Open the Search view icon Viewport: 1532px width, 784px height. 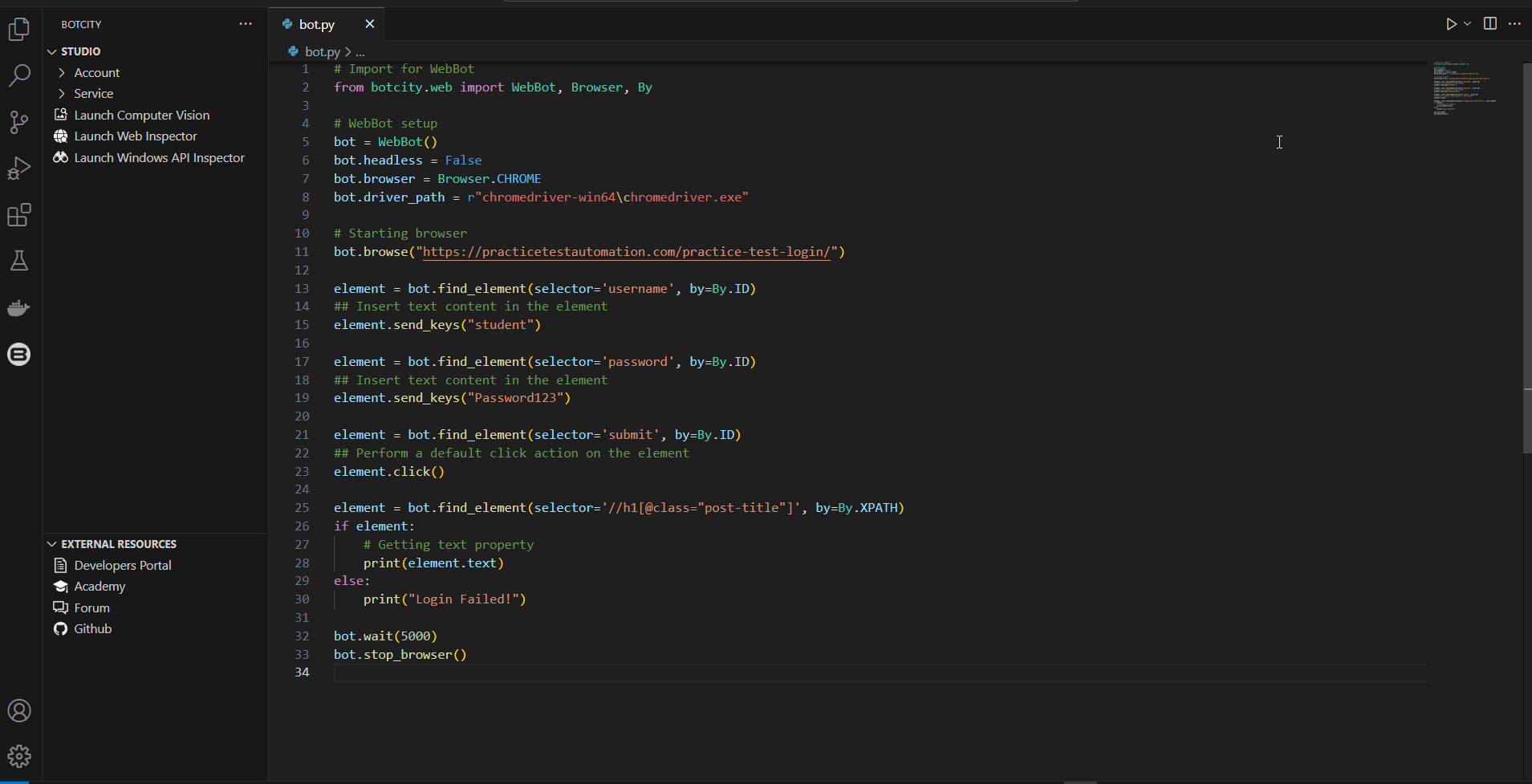[19, 75]
